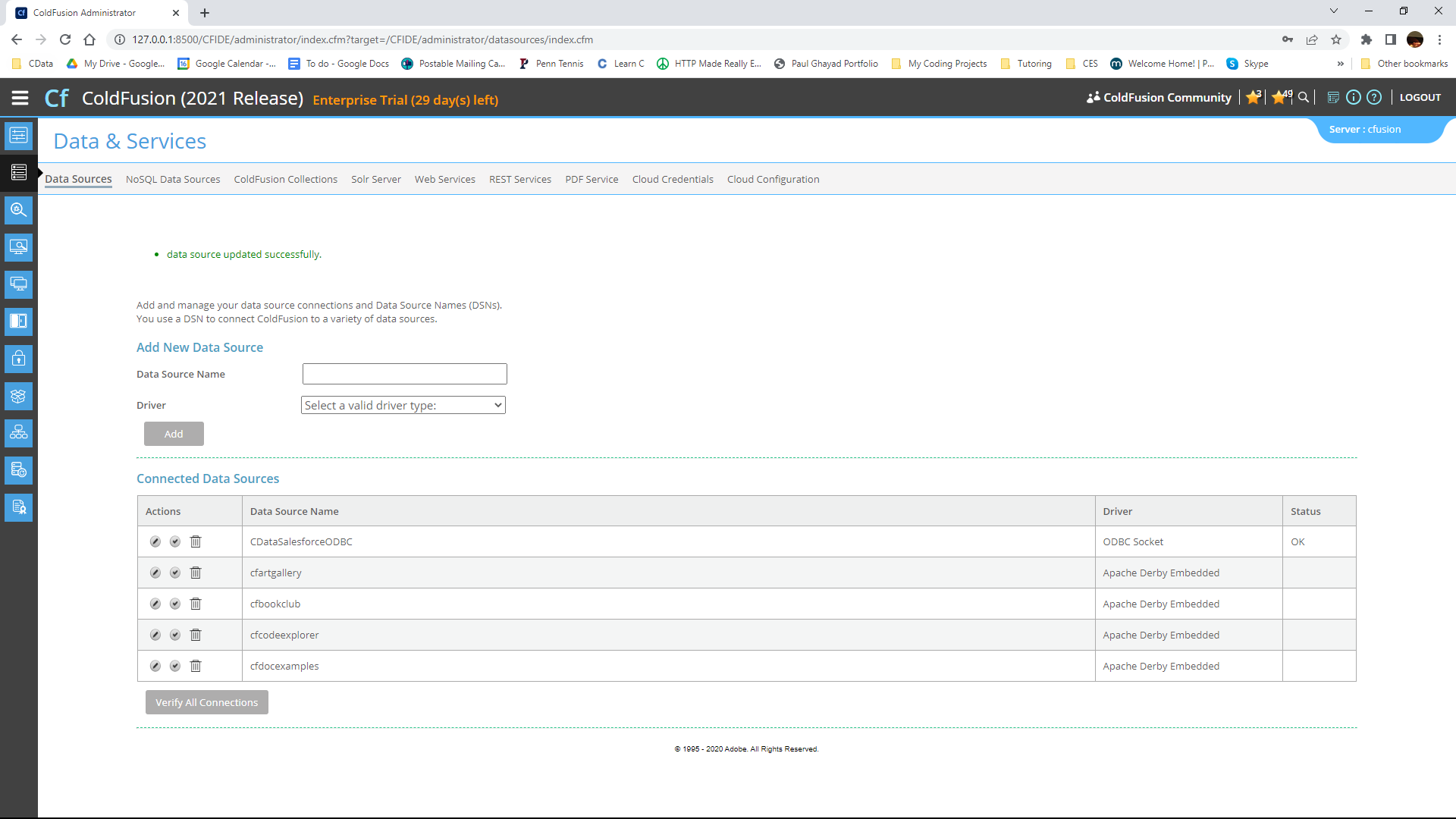Image resolution: width=1456 pixels, height=819 pixels.
Task: Verify the cfartgallery connection
Action: pyautogui.click(x=175, y=573)
